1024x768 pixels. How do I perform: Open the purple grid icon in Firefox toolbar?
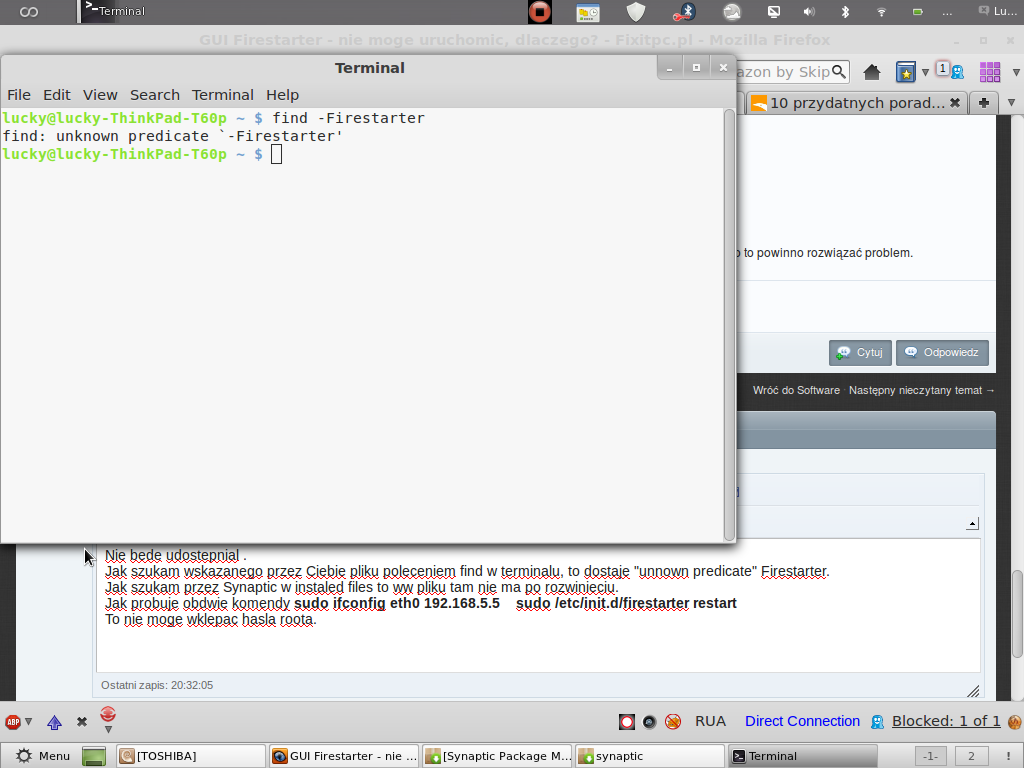(x=989, y=72)
